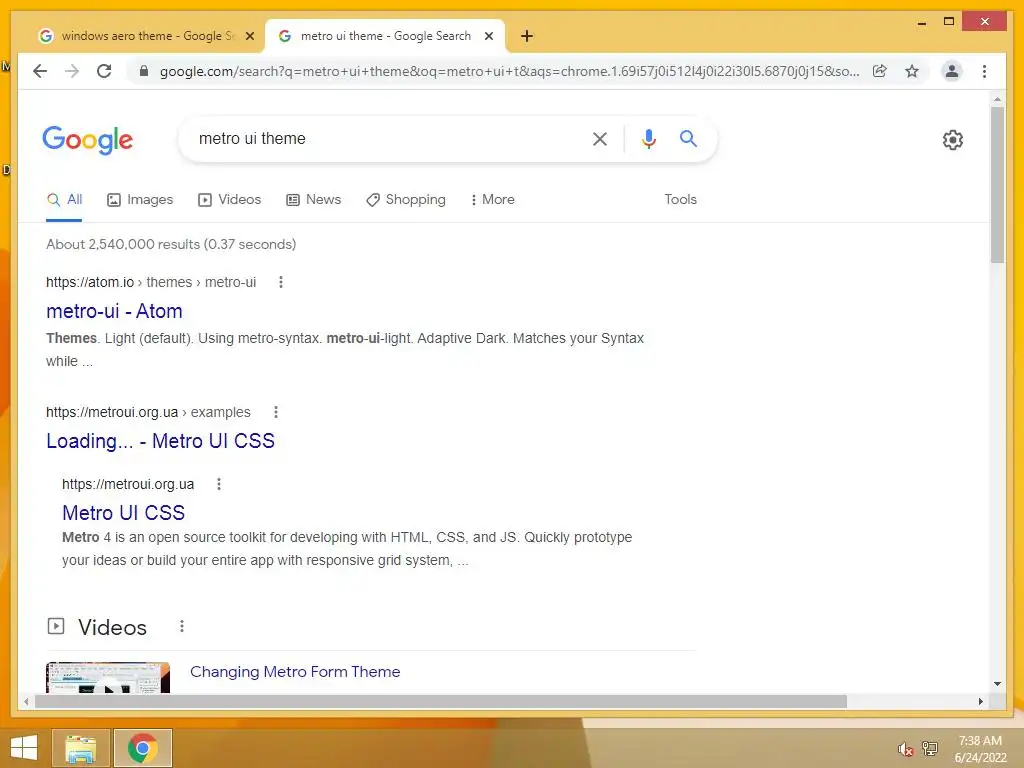Open Google quick settings gear
The width and height of the screenshot is (1024, 768).
[x=953, y=140]
